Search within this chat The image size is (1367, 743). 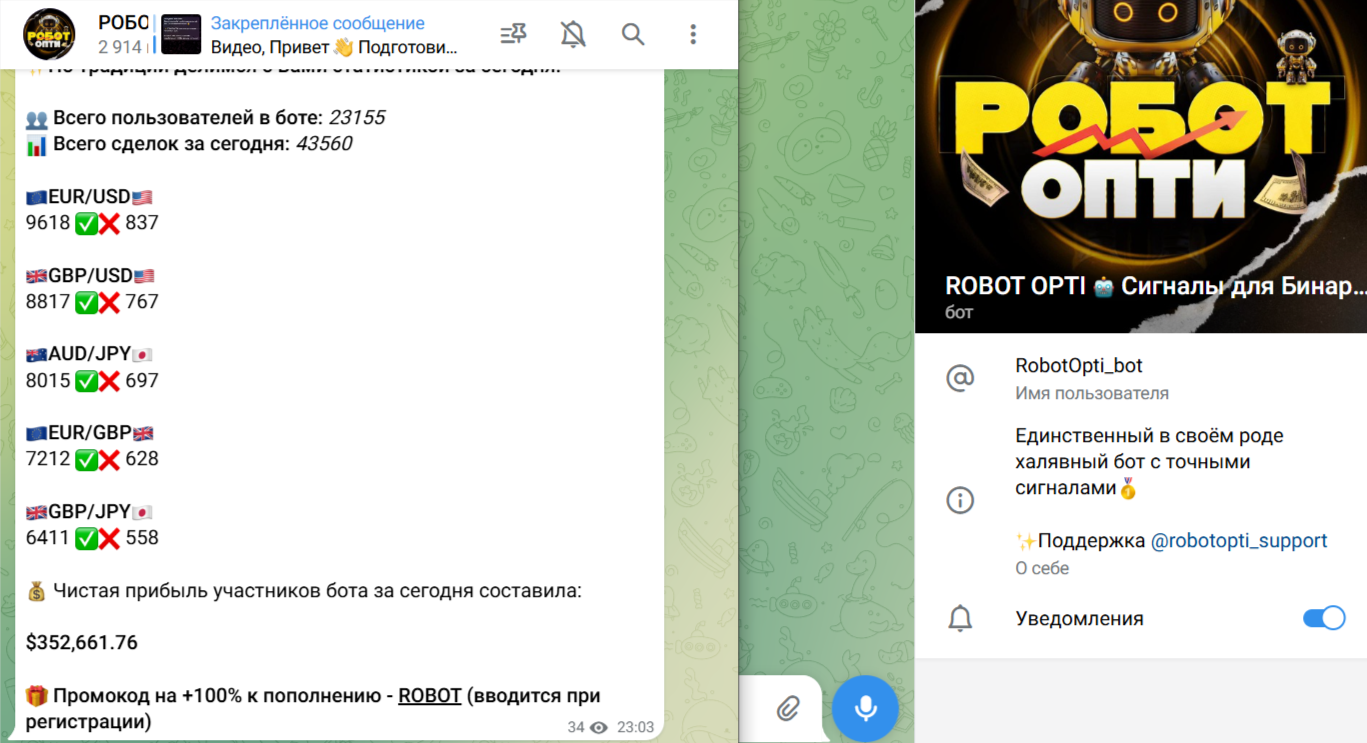tap(633, 35)
